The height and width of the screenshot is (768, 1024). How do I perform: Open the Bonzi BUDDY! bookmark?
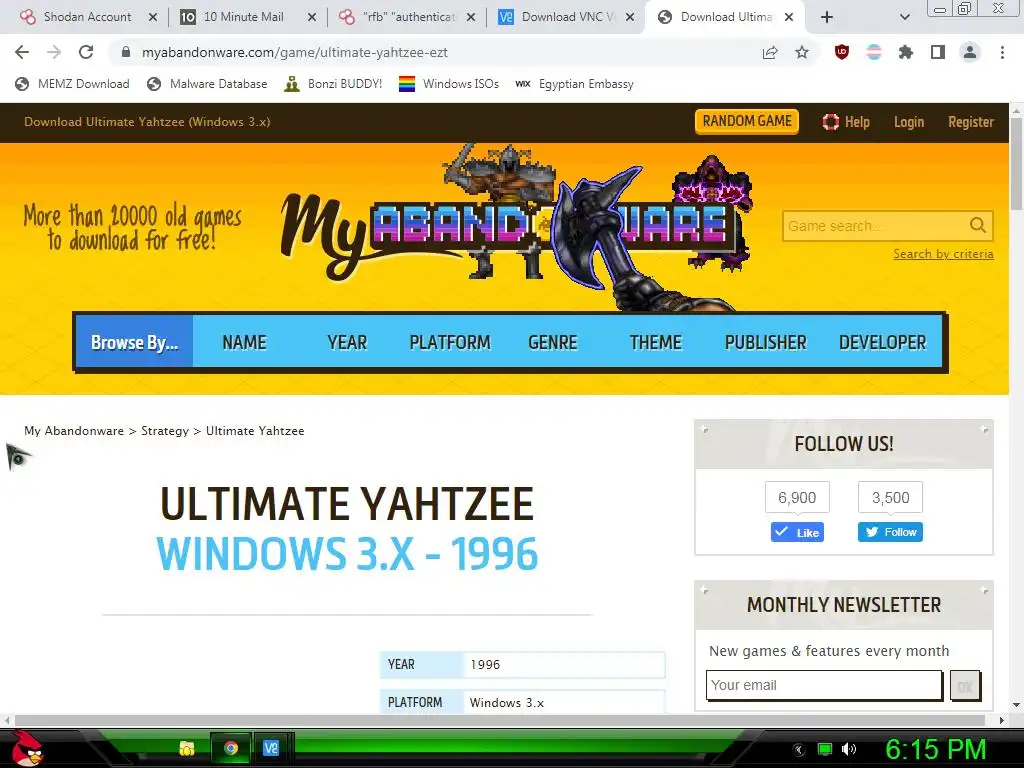[x=333, y=84]
